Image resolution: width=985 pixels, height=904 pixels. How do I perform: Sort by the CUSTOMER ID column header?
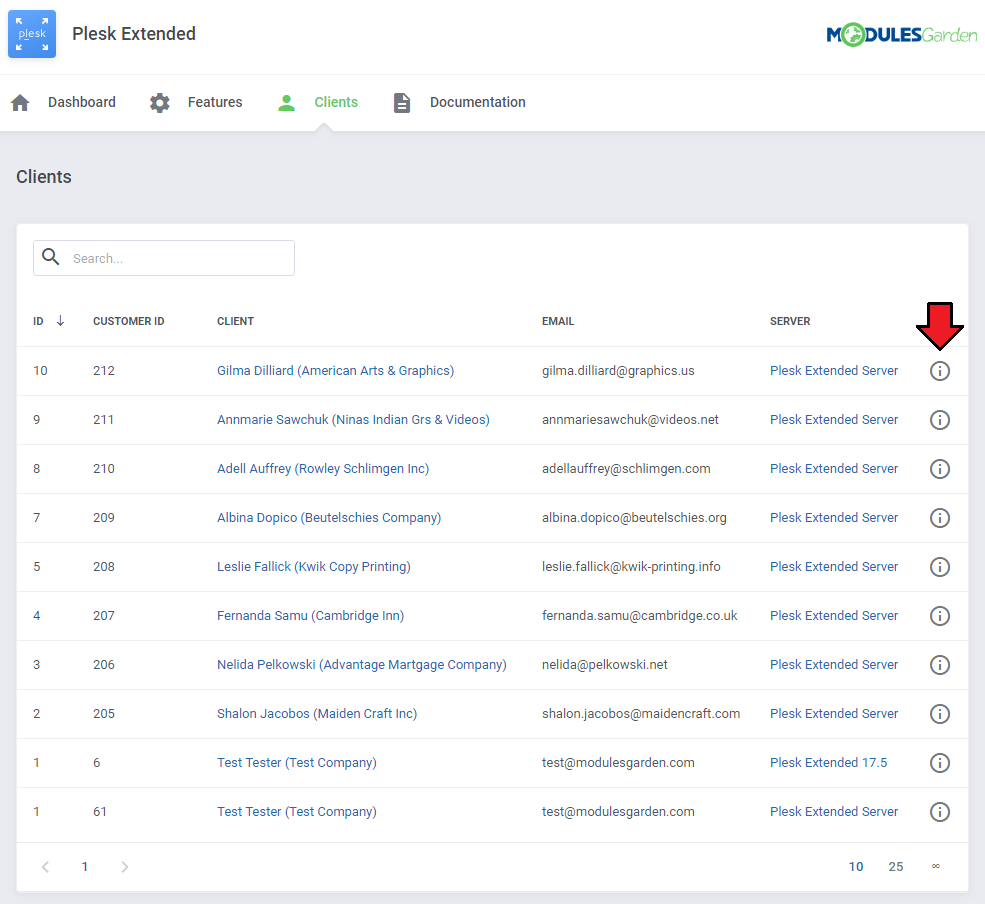coord(129,321)
